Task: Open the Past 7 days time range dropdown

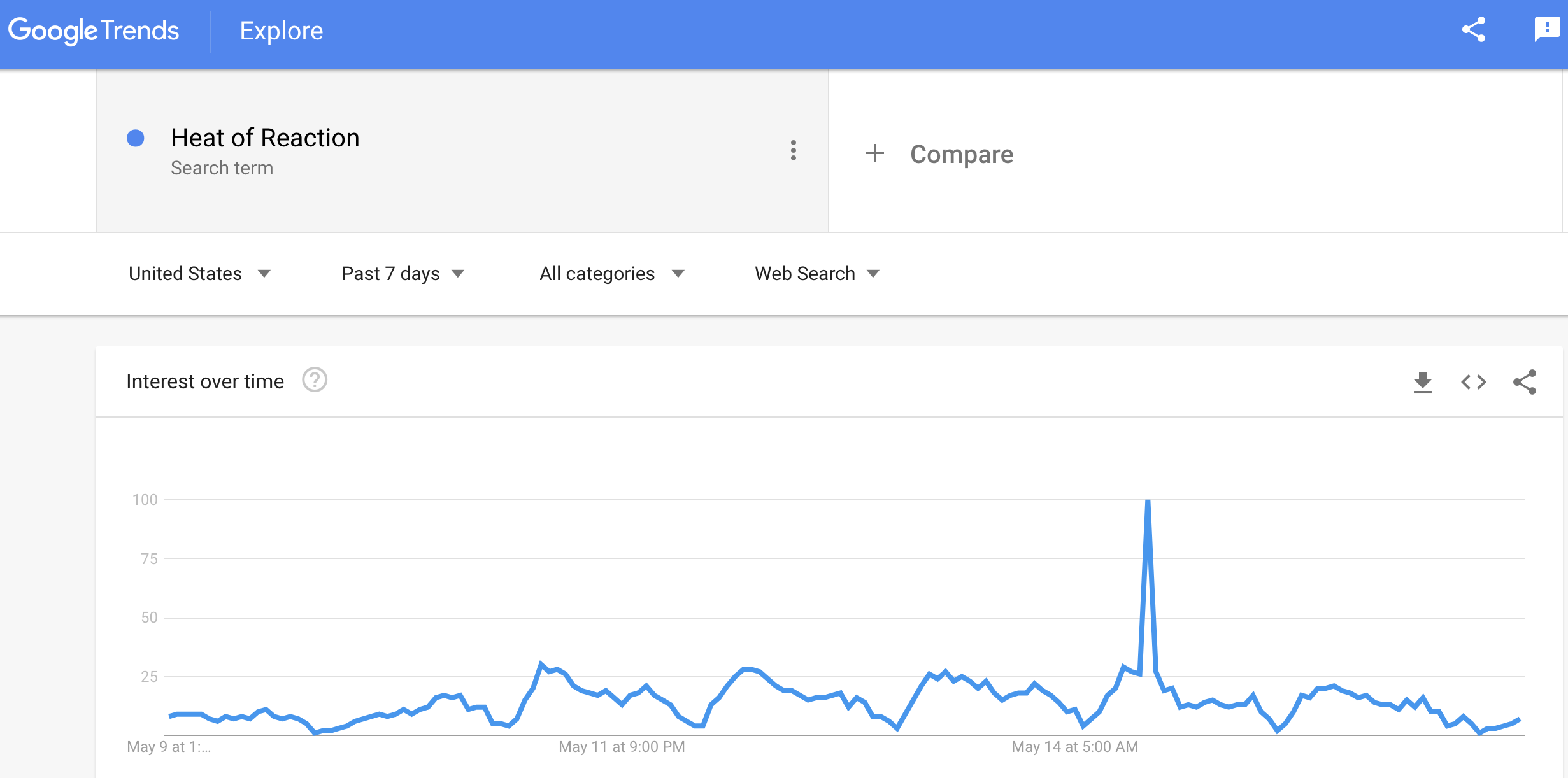Action: coord(403,274)
